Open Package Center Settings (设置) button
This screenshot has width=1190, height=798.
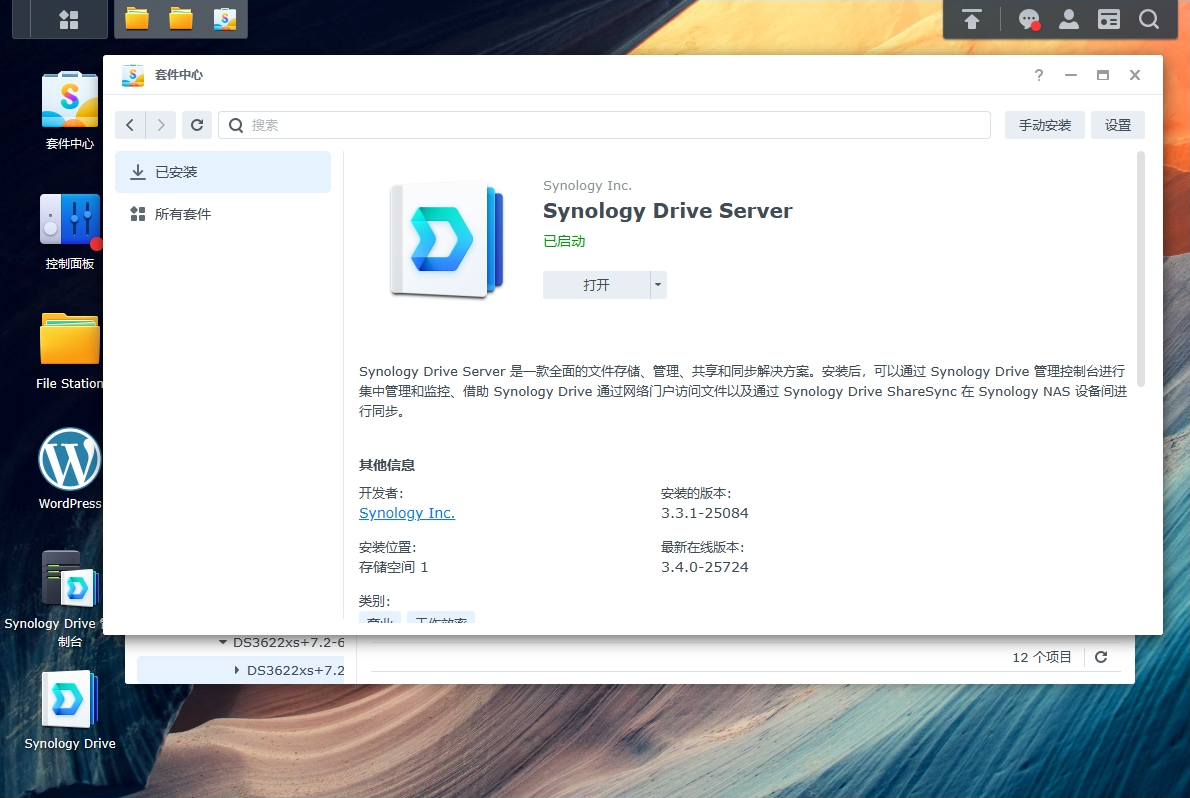[1117, 125]
